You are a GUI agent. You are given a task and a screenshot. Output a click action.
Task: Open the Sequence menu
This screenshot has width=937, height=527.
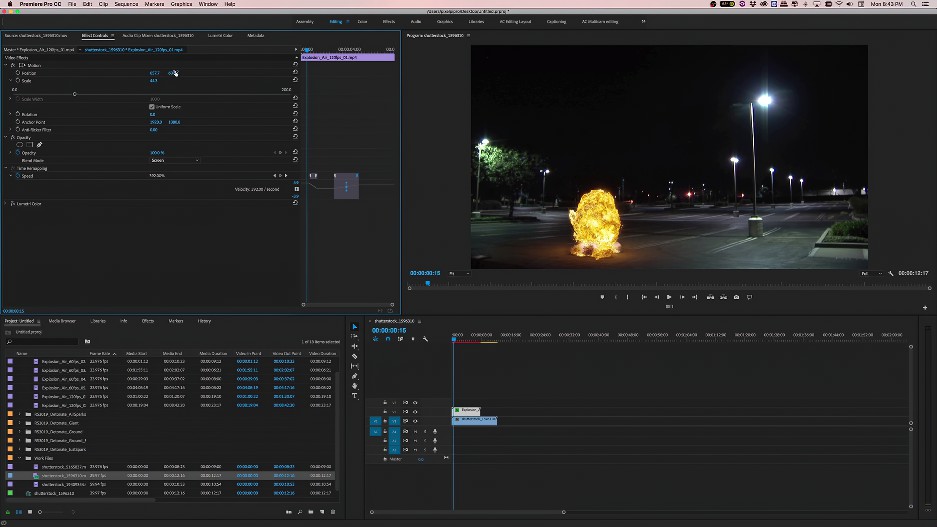point(126,4)
